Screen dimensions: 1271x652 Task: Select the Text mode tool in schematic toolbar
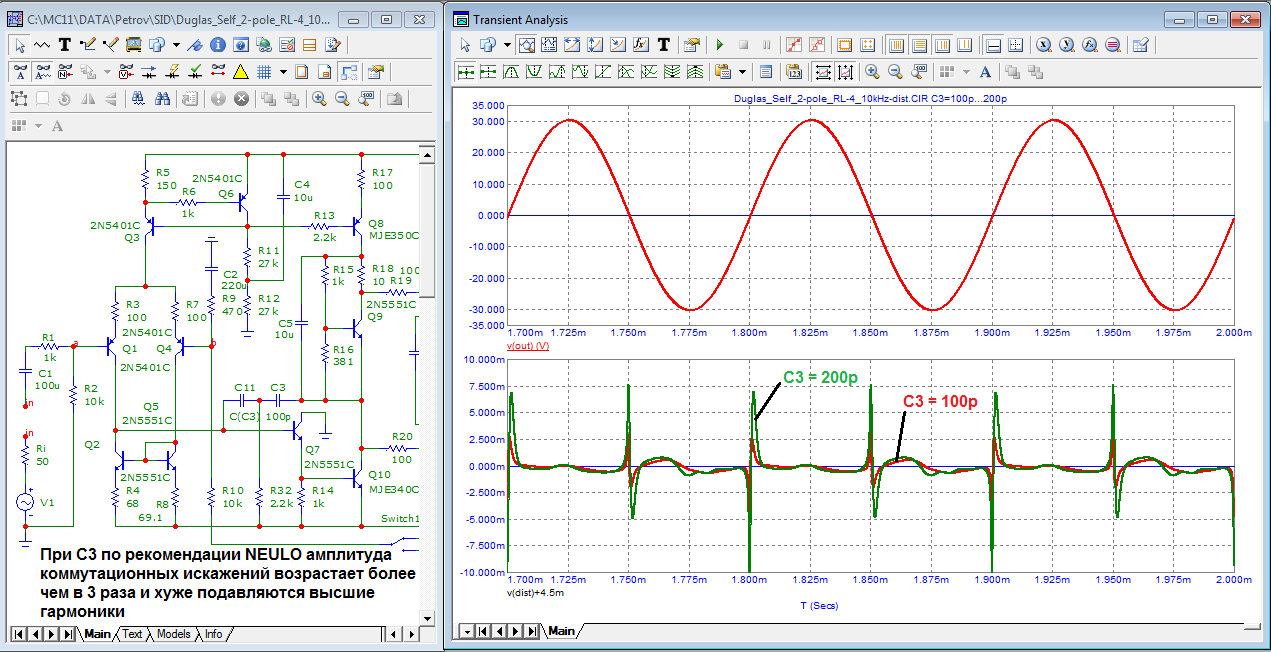65,44
